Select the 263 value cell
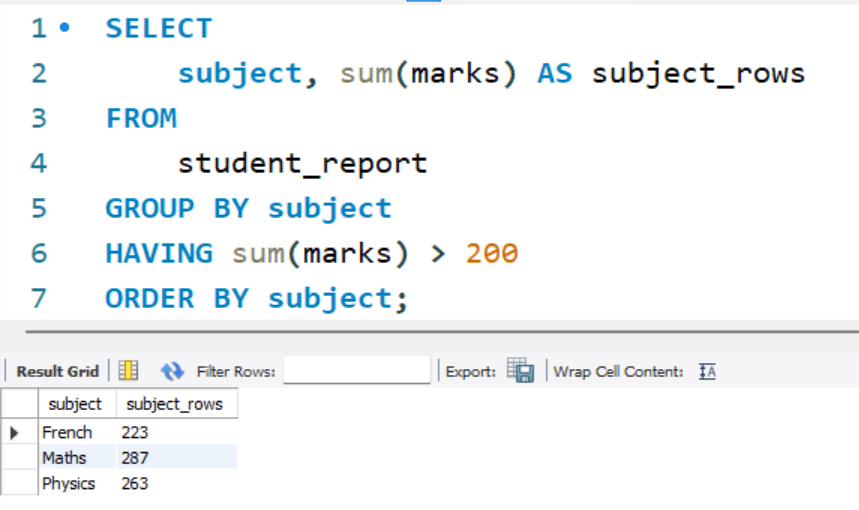Viewport: 859px width, 510px height. pos(177,483)
